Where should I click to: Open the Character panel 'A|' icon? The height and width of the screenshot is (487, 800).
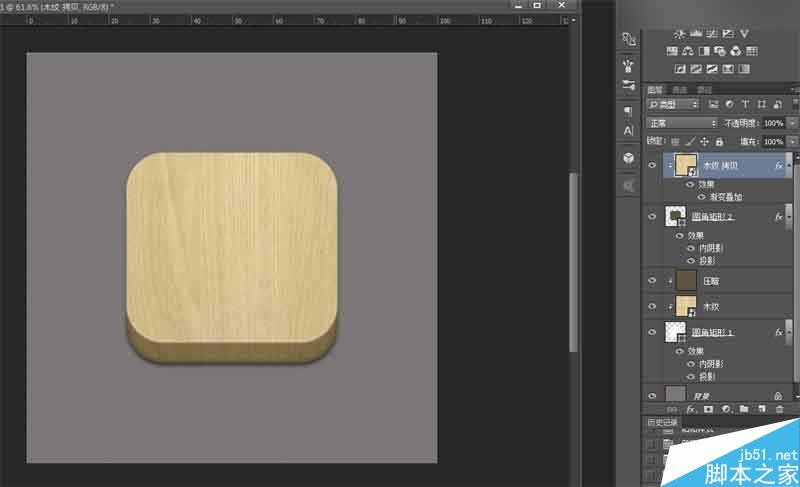pyautogui.click(x=629, y=131)
